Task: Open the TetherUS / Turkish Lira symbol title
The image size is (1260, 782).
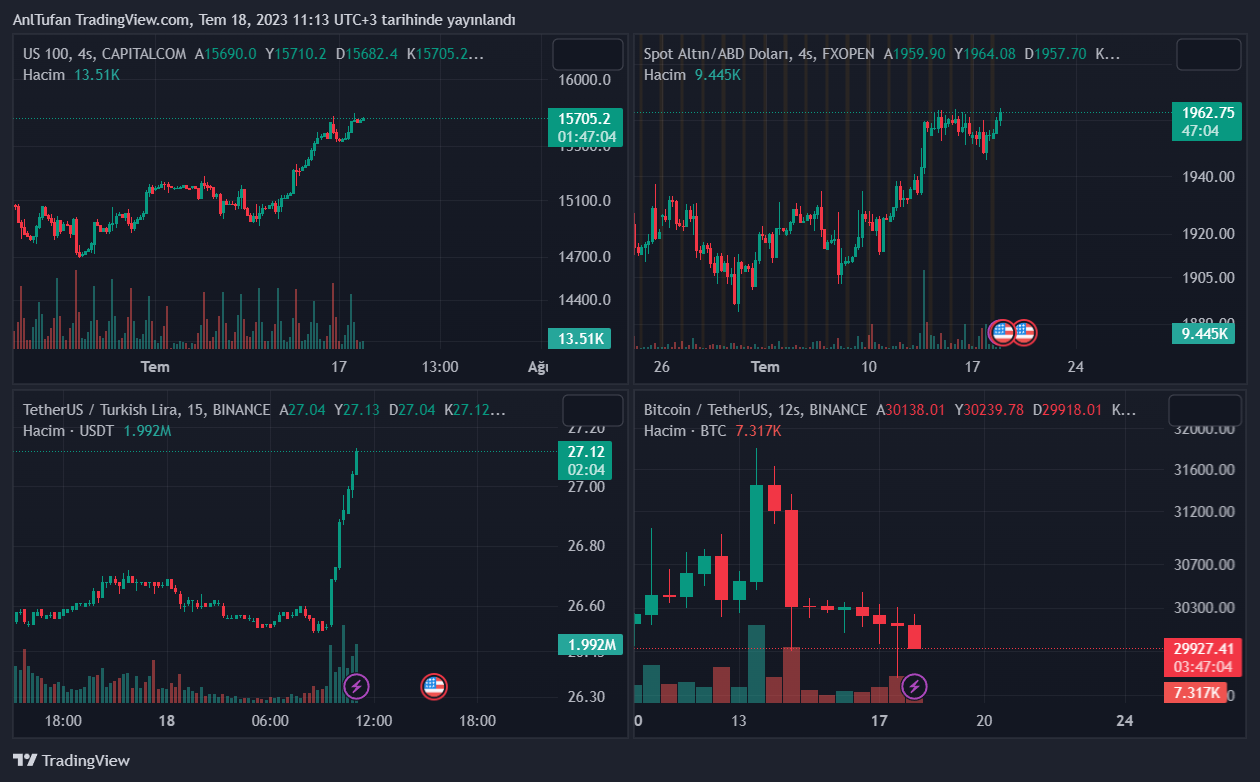Action: tap(146, 410)
